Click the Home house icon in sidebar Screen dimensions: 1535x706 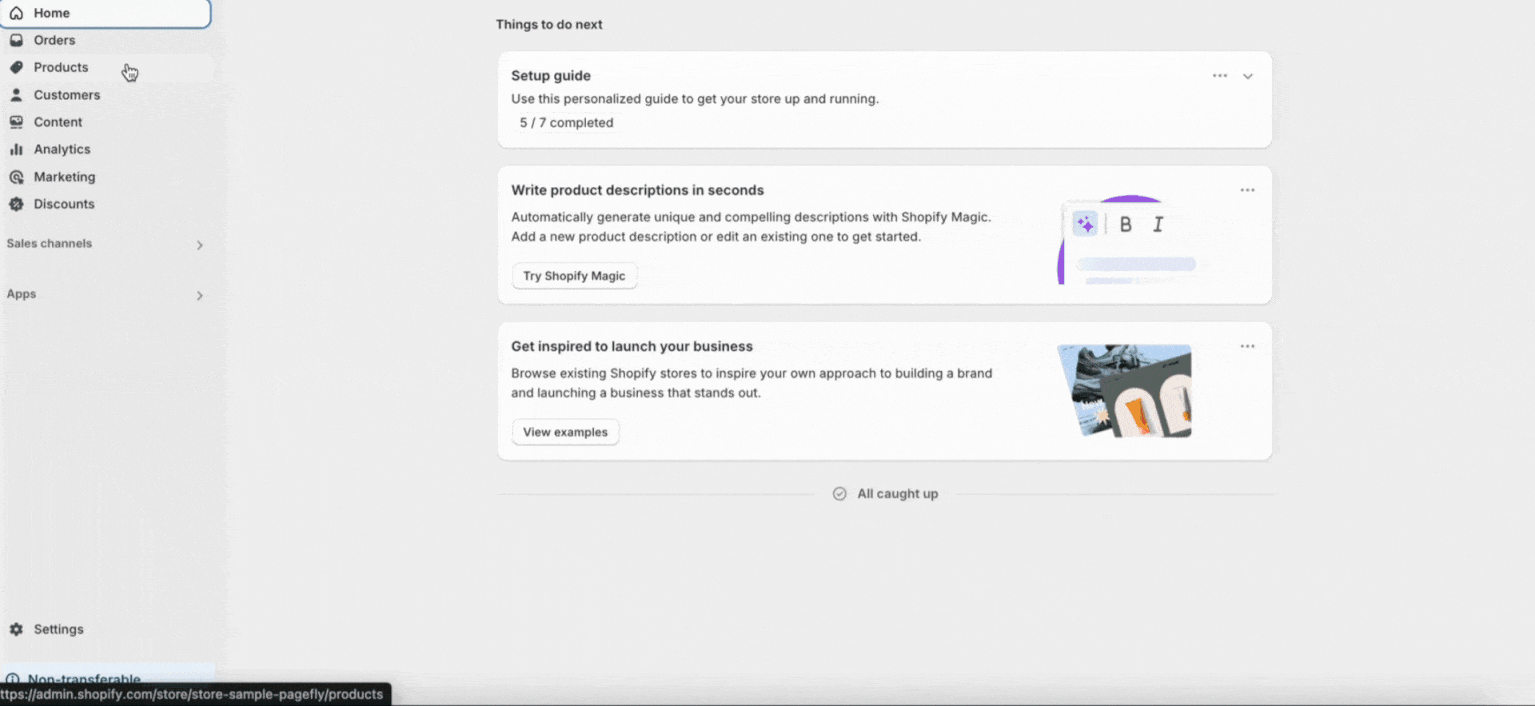(16, 13)
